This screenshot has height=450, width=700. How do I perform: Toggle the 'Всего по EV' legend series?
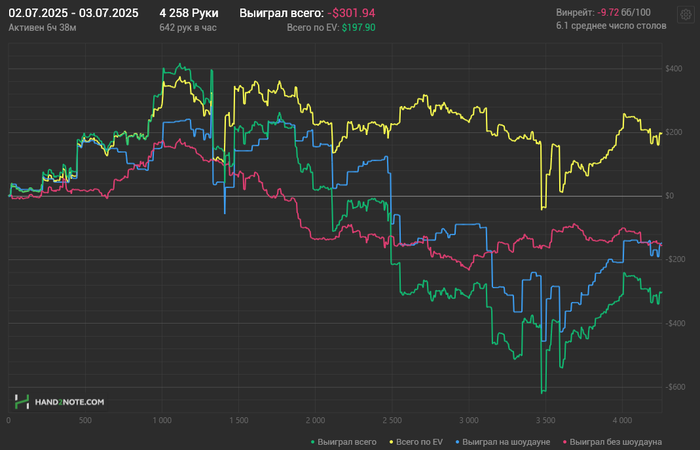(x=416, y=442)
